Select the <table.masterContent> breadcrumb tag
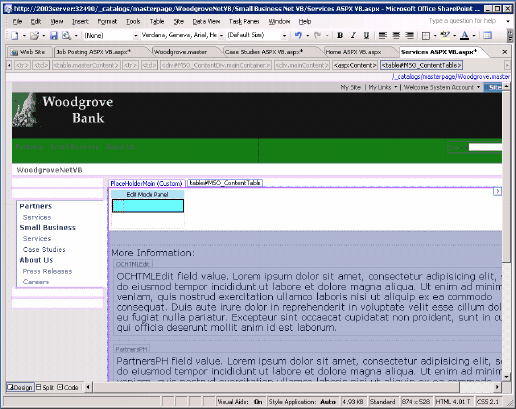This screenshot has width=516, height=409. [86, 65]
